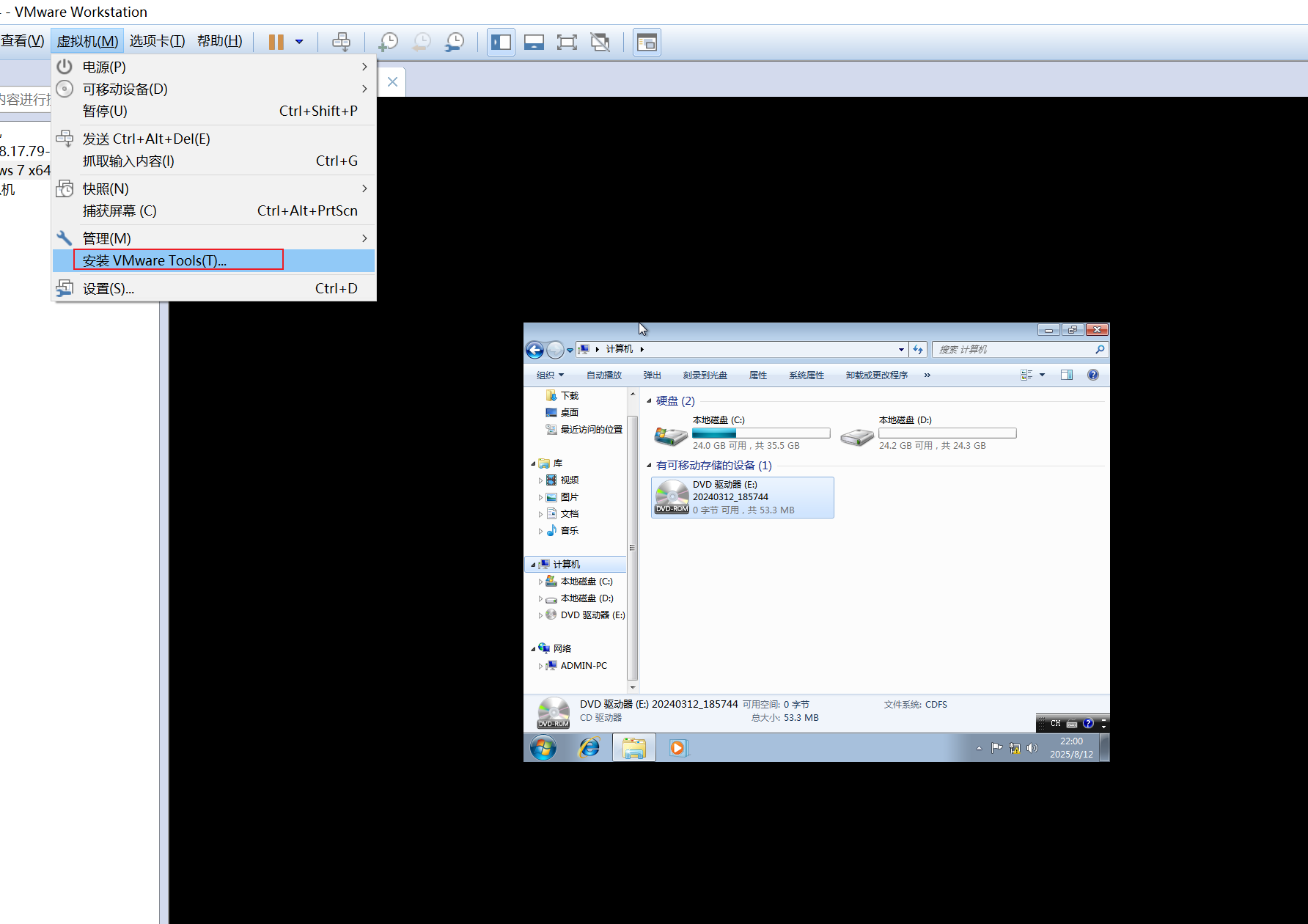1308x924 pixels.
Task: Select 本地磁盘 (D:) drive icon
Action: click(x=857, y=437)
